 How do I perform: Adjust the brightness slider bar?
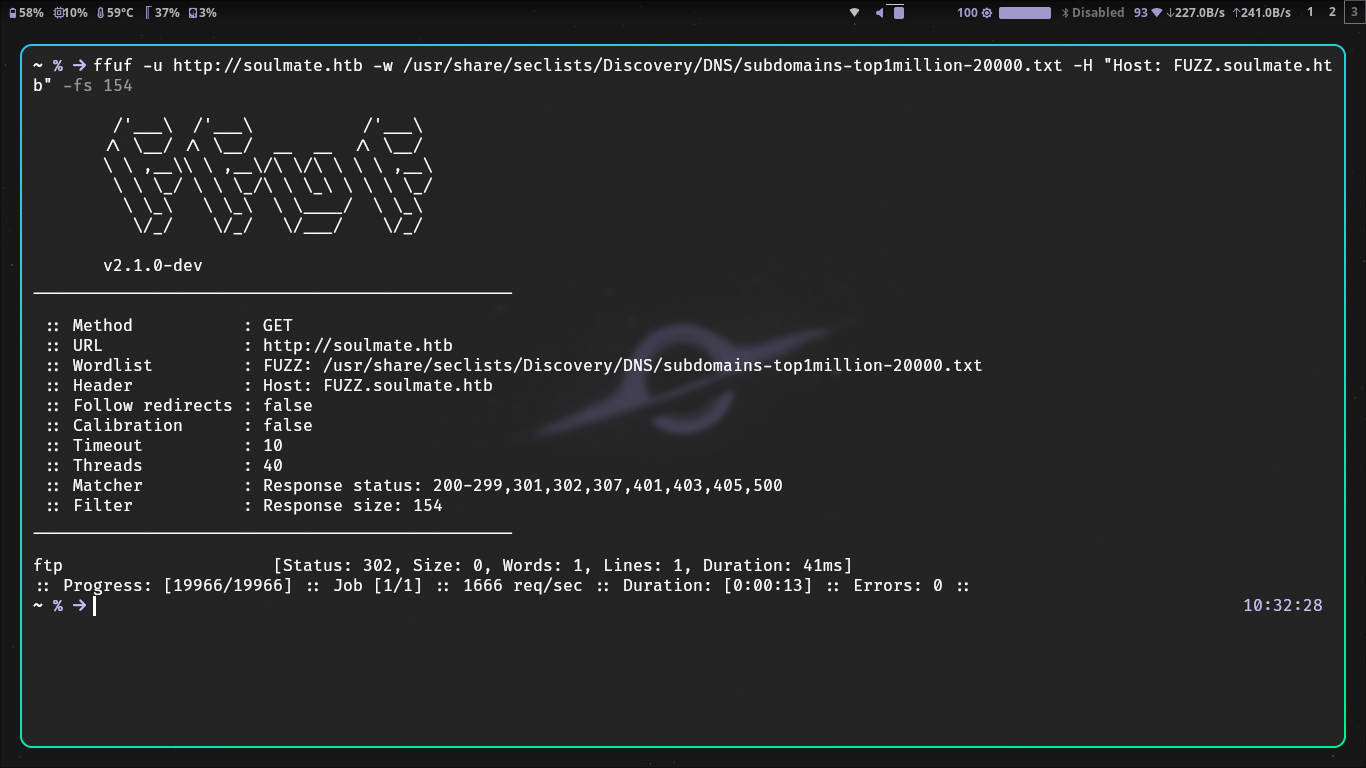tap(1023, 13)
